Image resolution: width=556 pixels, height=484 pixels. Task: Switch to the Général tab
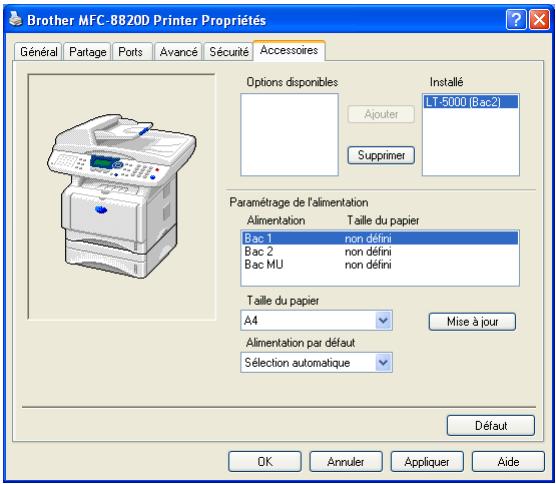pos(38,52)
